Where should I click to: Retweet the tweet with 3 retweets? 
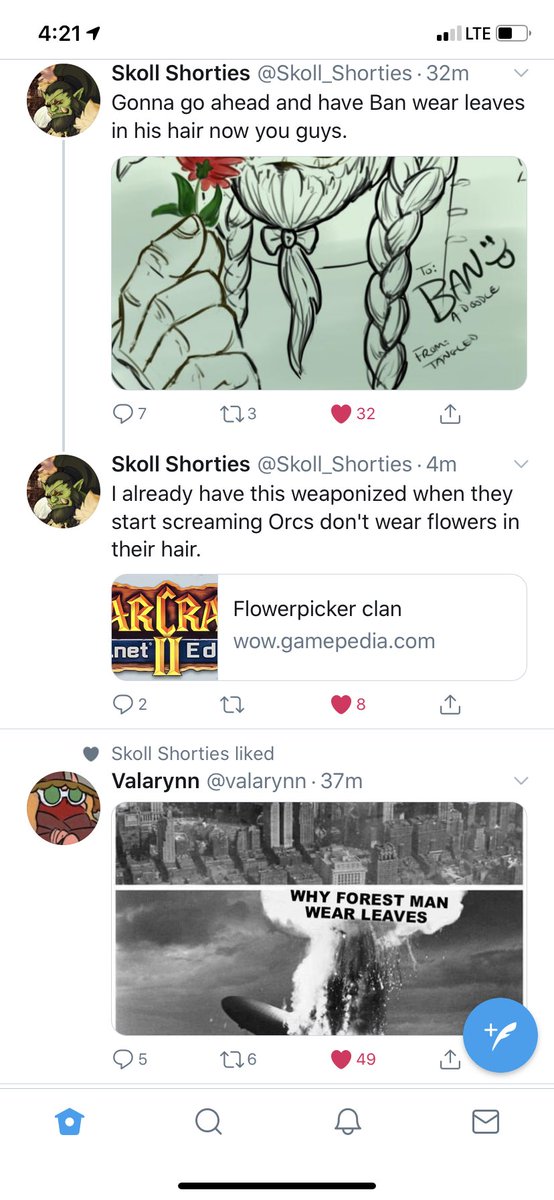231,413
